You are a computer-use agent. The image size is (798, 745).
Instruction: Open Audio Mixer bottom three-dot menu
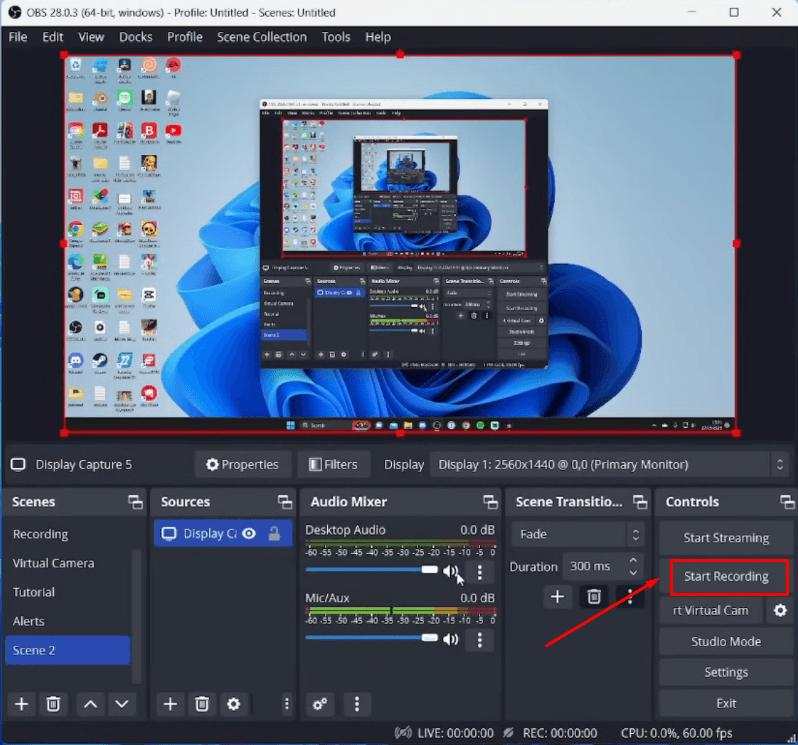pyautogui.click(x=357, y=704)
